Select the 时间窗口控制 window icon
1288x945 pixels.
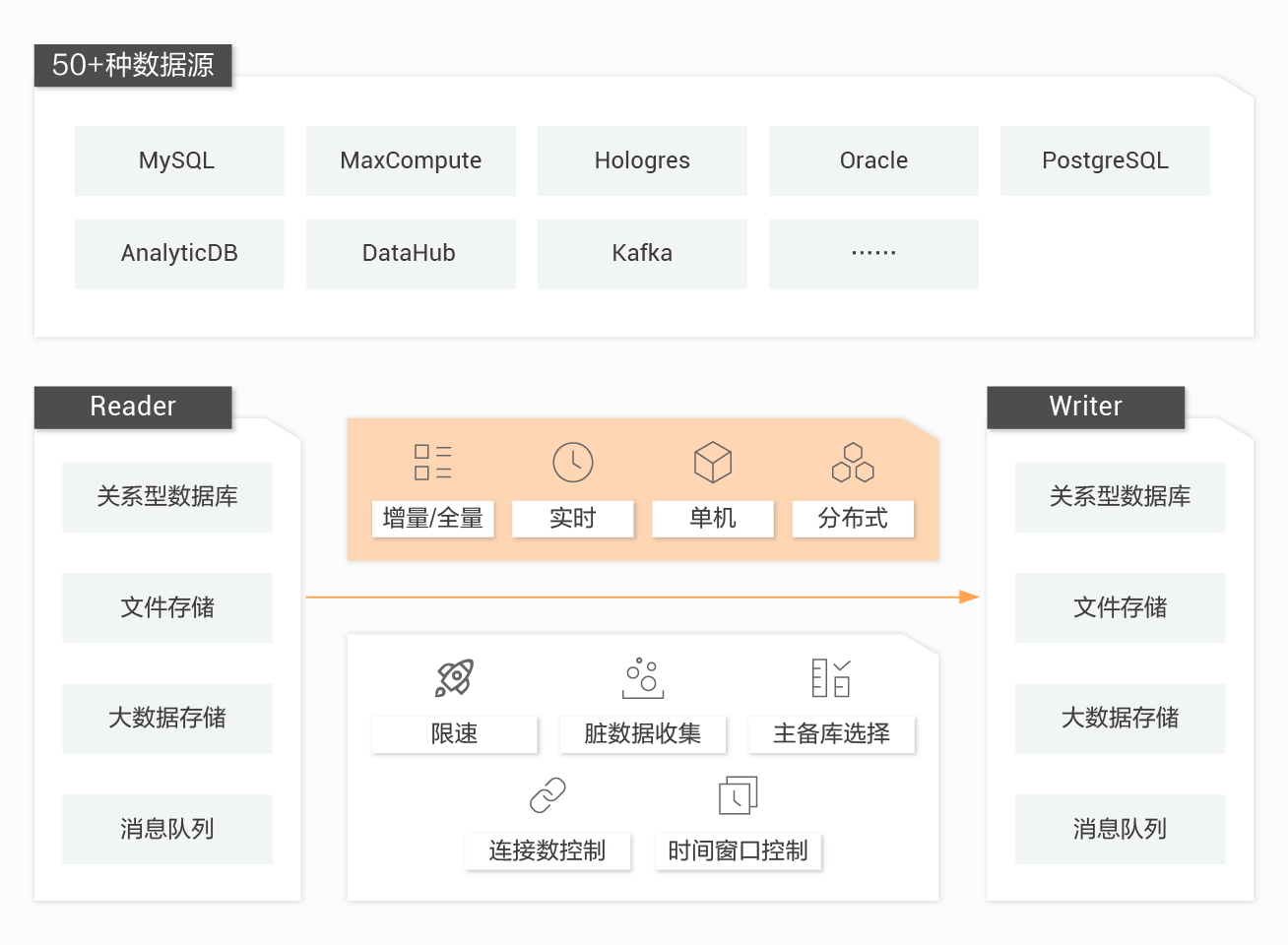738,794
